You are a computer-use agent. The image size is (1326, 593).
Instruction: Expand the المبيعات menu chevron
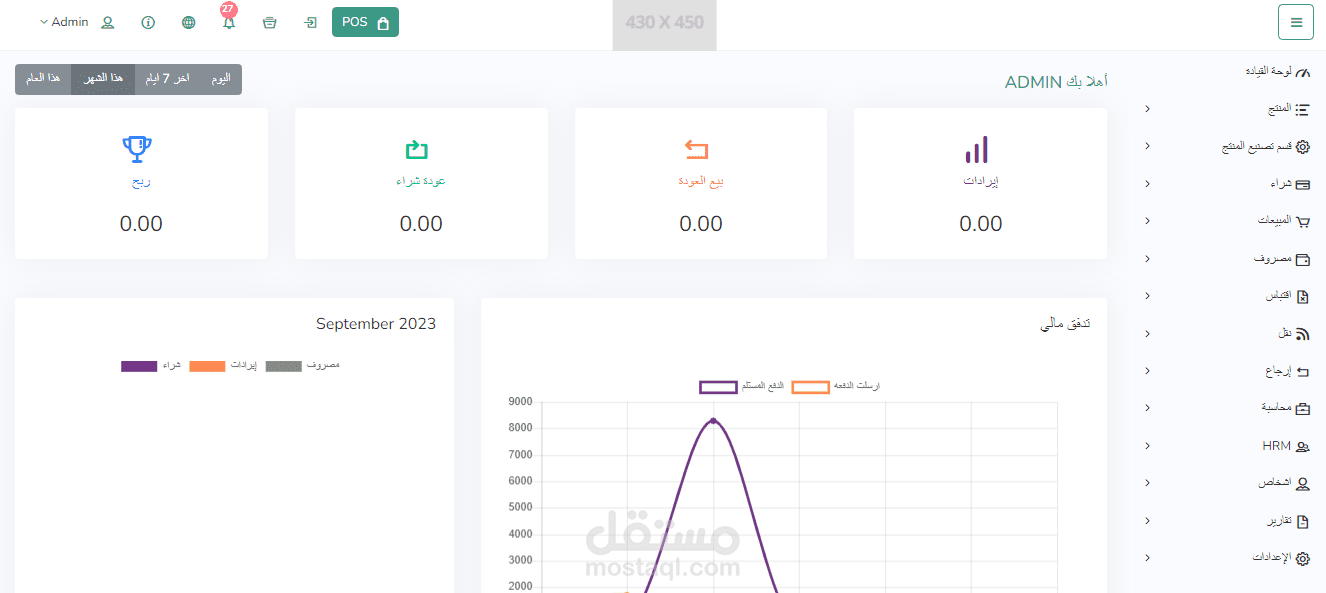pos(1147,221)
